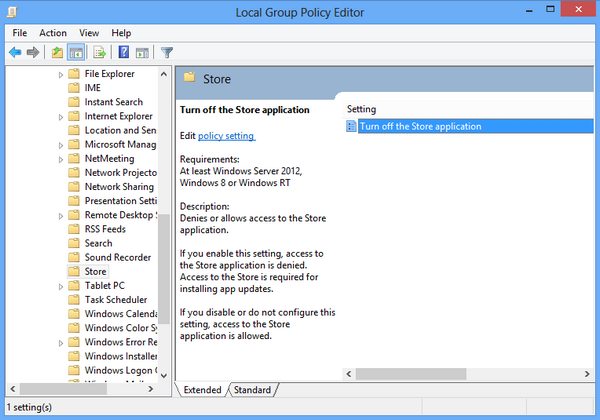Viewport: 600px width, 420px height.
Task: Expand the File Explorer tree node
Action: pyautogui.click(x=60, y=75)
